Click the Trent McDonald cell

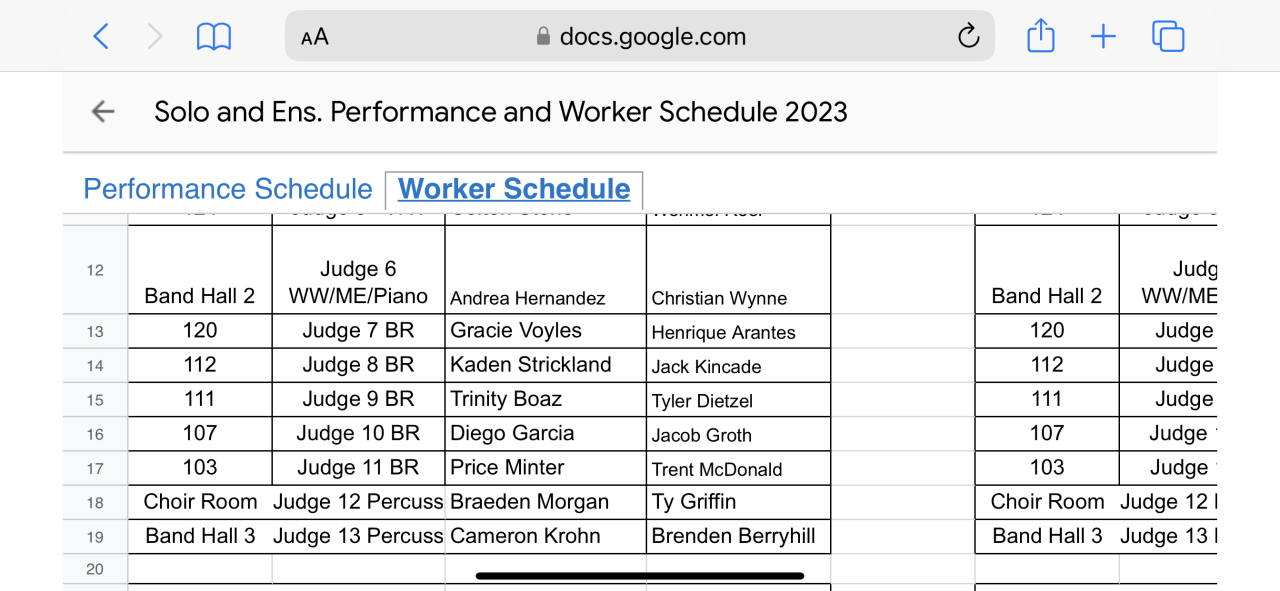pyautogui.click(x=738, y=469)
